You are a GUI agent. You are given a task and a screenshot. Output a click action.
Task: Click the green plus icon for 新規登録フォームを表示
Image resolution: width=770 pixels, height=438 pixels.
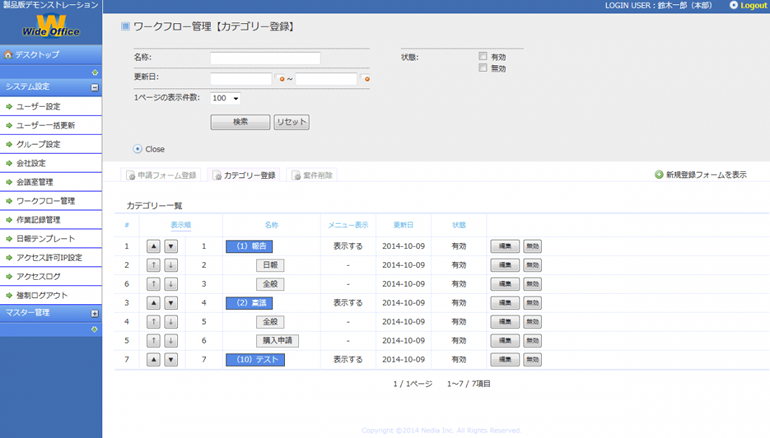pyautogui.click(x=659, y=174)
